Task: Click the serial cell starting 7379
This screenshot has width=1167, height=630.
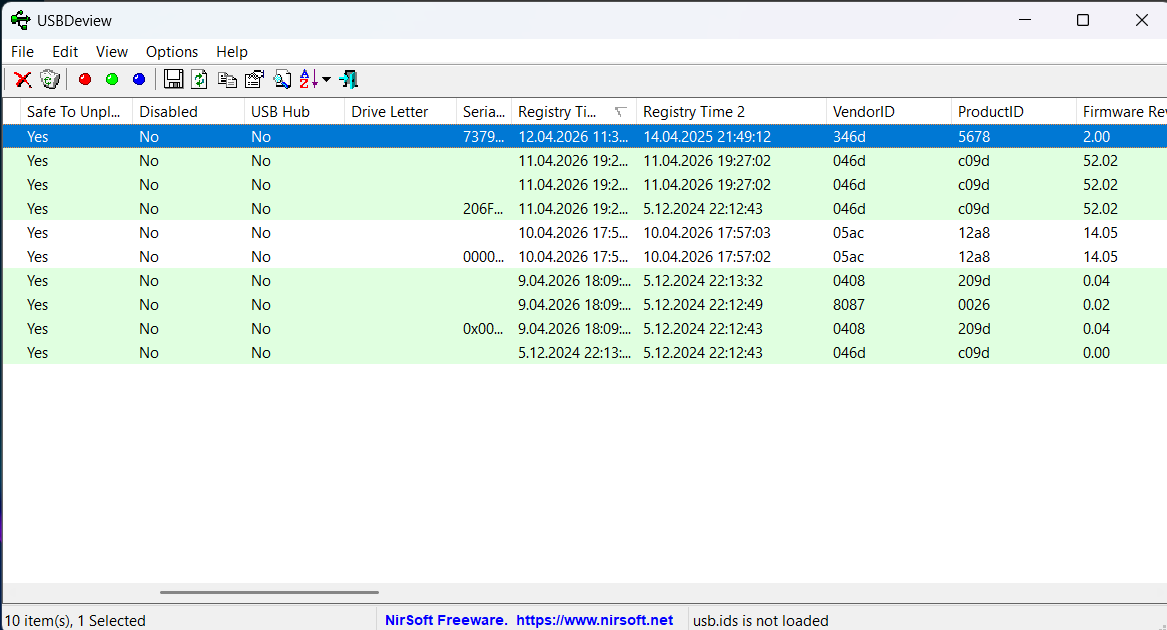Action: [x=483, y=136]
